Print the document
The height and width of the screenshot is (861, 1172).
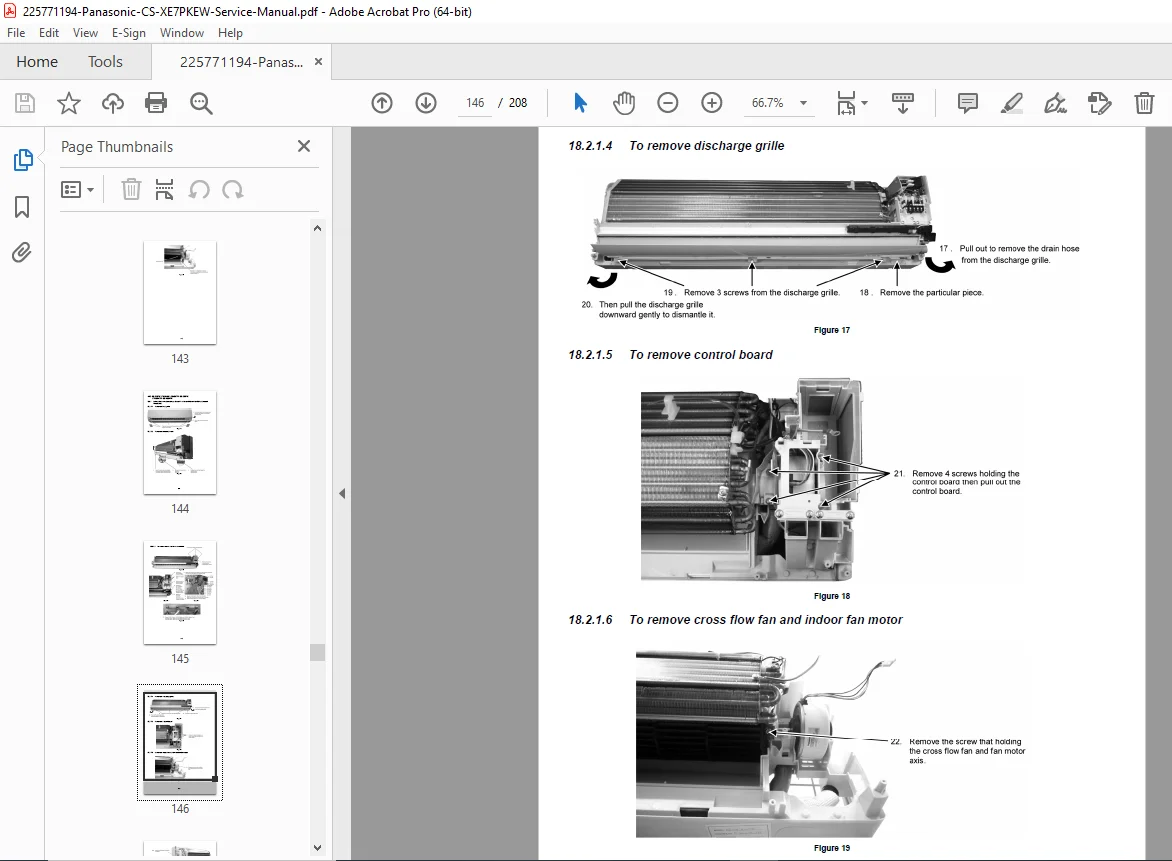(156, 103)
